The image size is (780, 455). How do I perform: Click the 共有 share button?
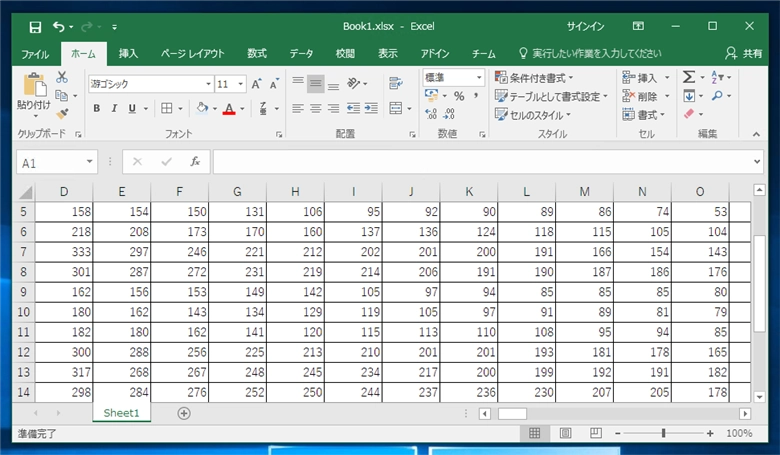tap(744, 54)
